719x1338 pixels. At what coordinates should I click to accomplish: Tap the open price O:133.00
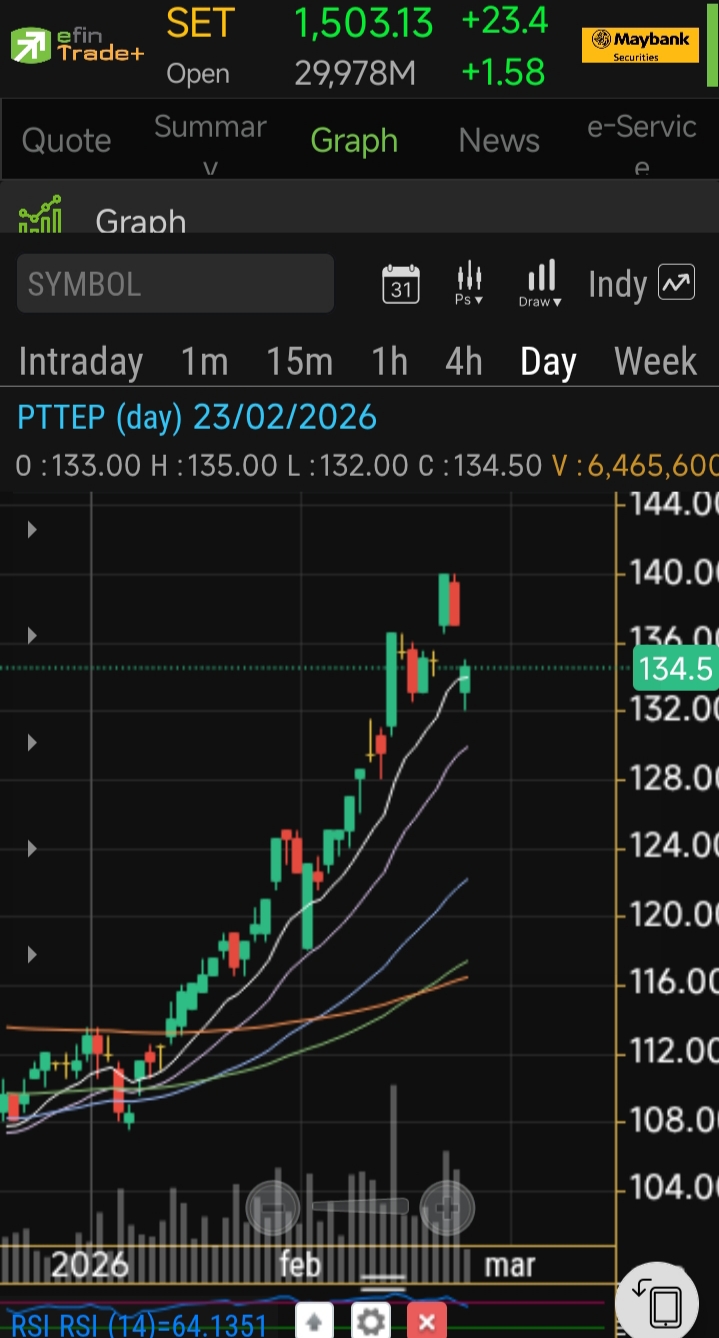78,466
